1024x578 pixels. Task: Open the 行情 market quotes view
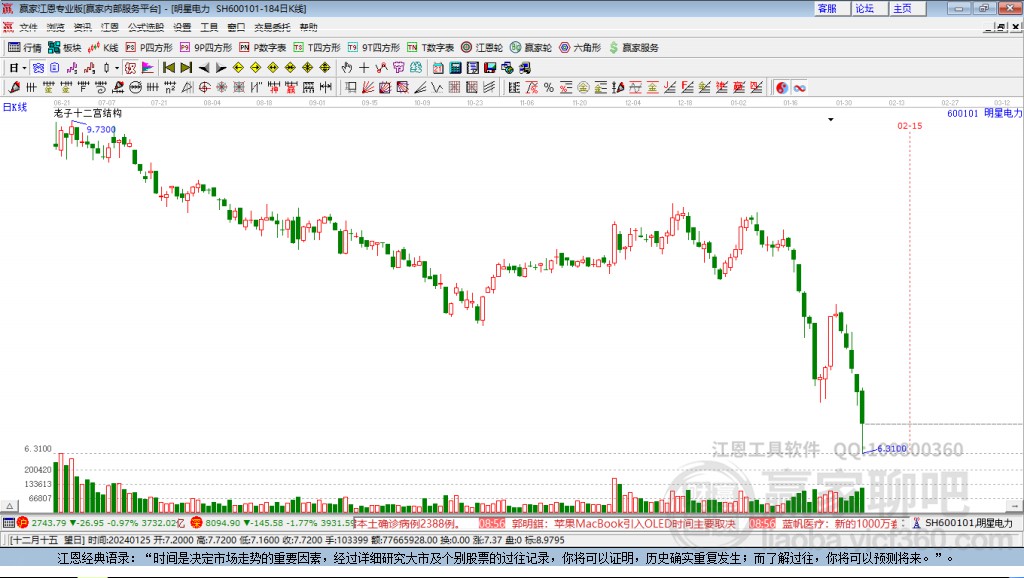pyautogui.click(x=25, y=48)
